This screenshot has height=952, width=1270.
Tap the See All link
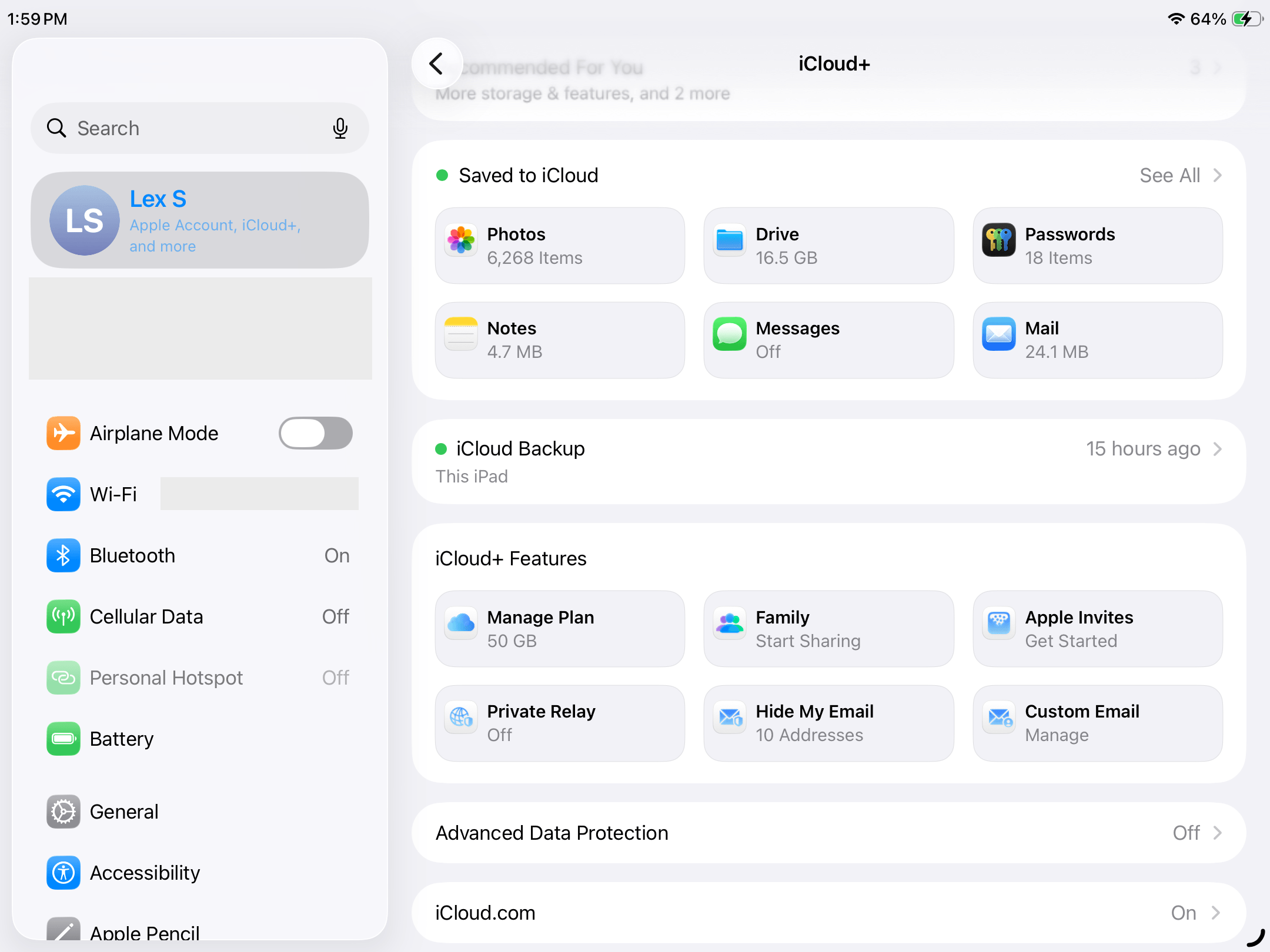tap(1170, 175)
